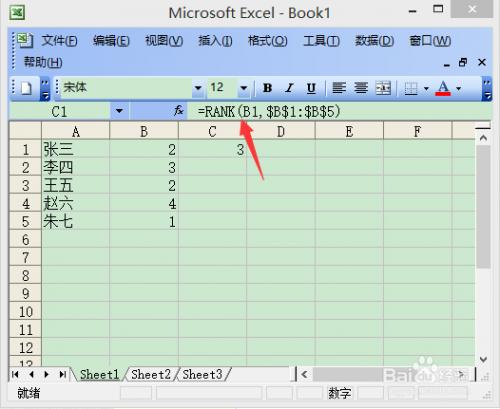Select cell containing 朱七
The image size is (500, 409).
pyautogui.click(x=76, y=221)
